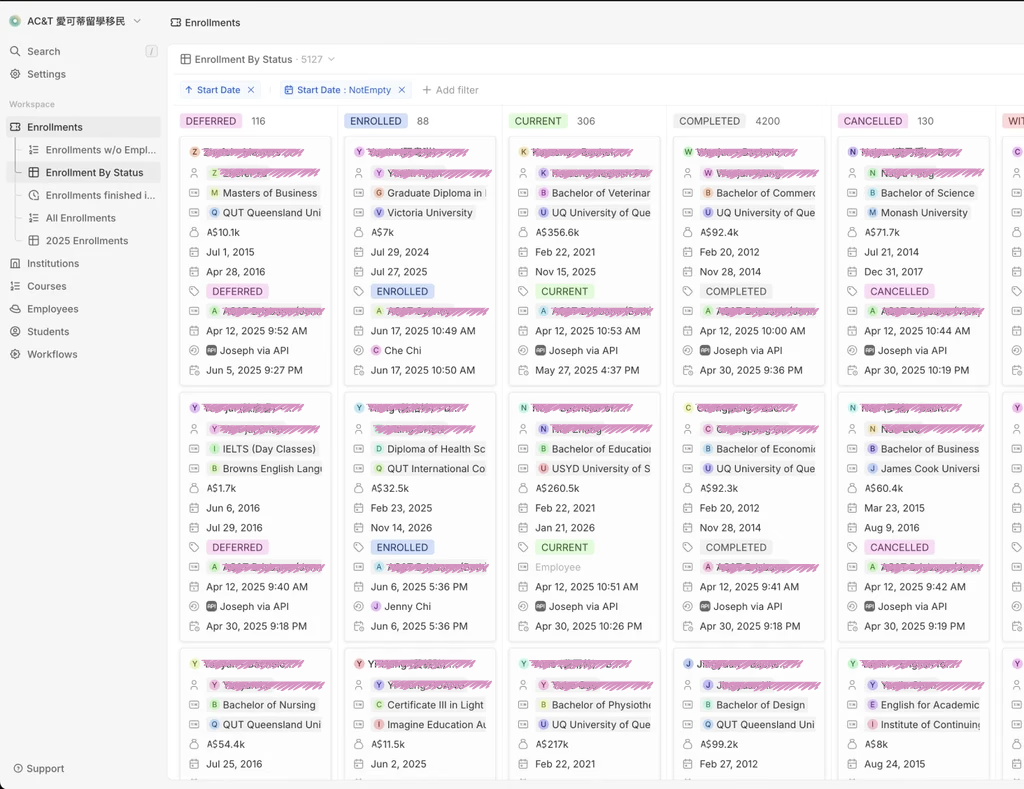The image size is (1024, 789).
Task: Click the CURRENT column header tag
Action: 538,121
